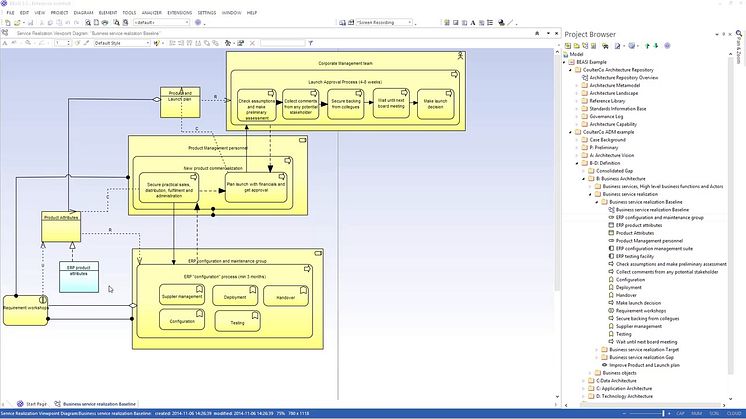The width and height of the screenshot is (746, 419).
Task: Click the purple globe help icon
Action: pyautogui.click(x=198, y=22)
